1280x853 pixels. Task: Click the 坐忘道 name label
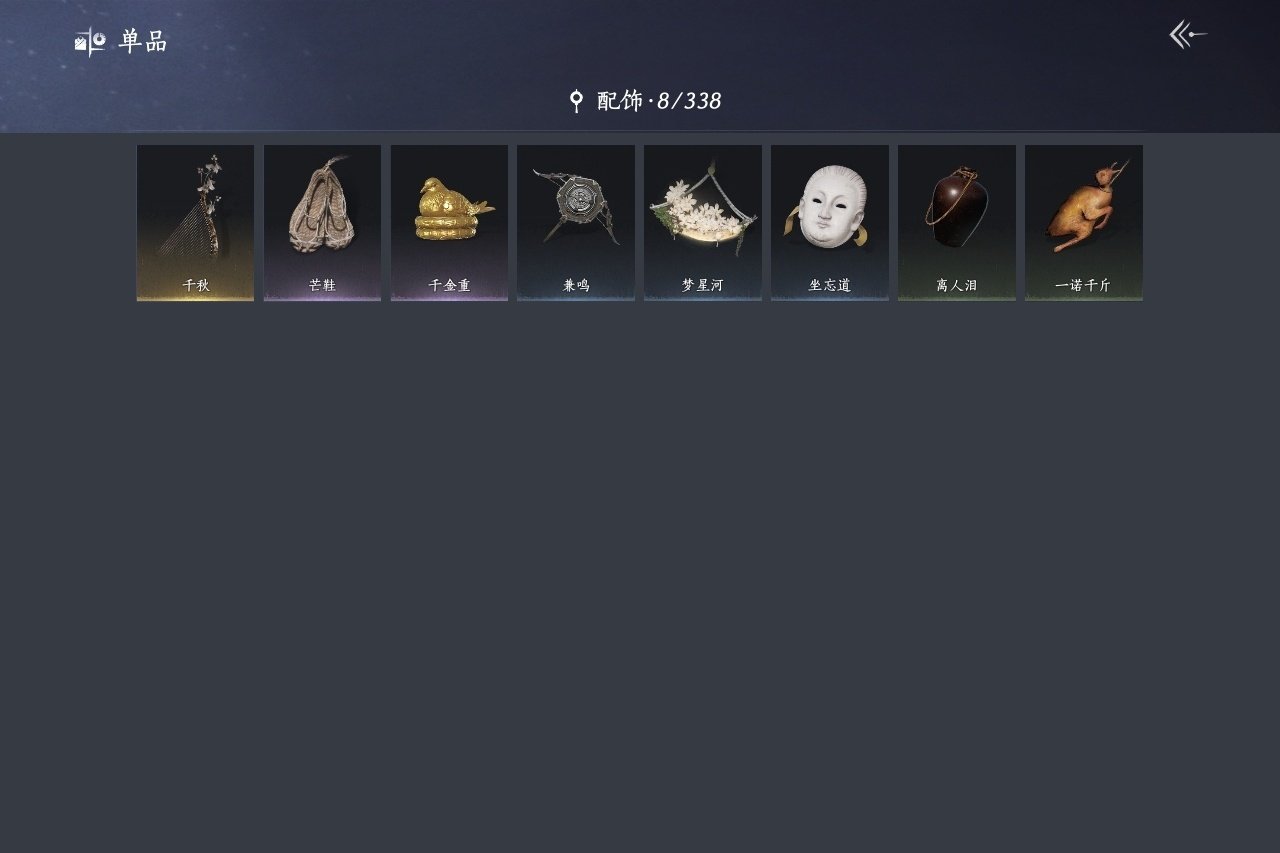(x=830, y=285)
